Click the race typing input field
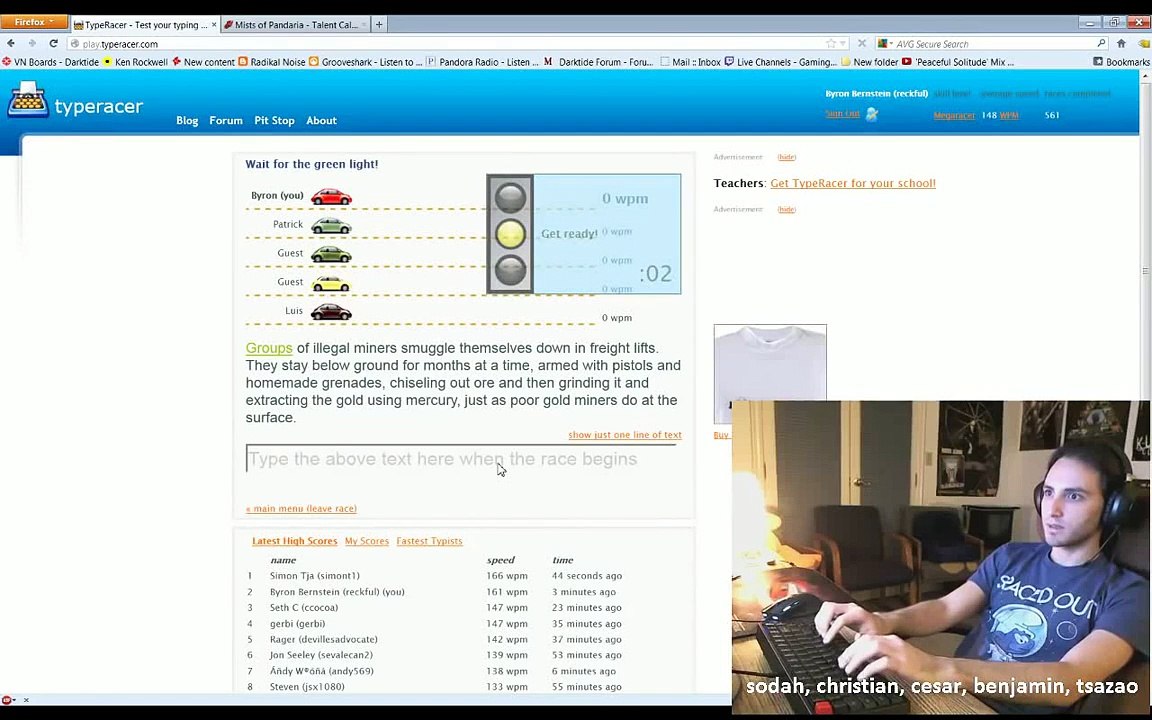 pos(461,458)
